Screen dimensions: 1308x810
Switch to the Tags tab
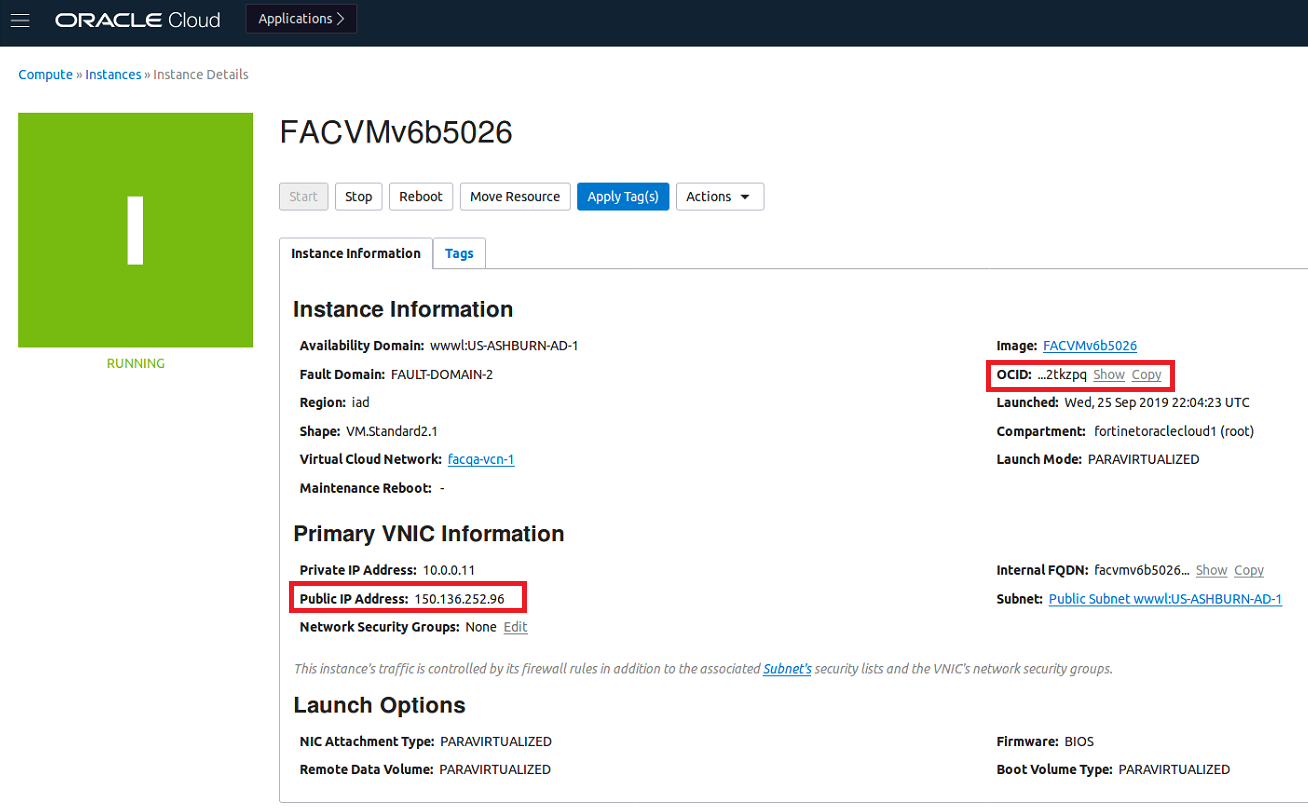(458, 253)
